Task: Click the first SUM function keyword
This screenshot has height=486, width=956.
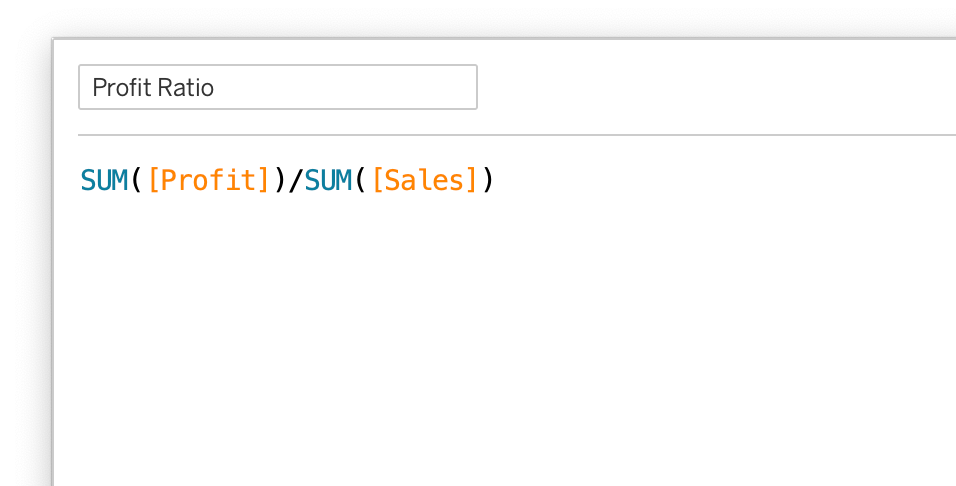Action: tap(104, 181)
